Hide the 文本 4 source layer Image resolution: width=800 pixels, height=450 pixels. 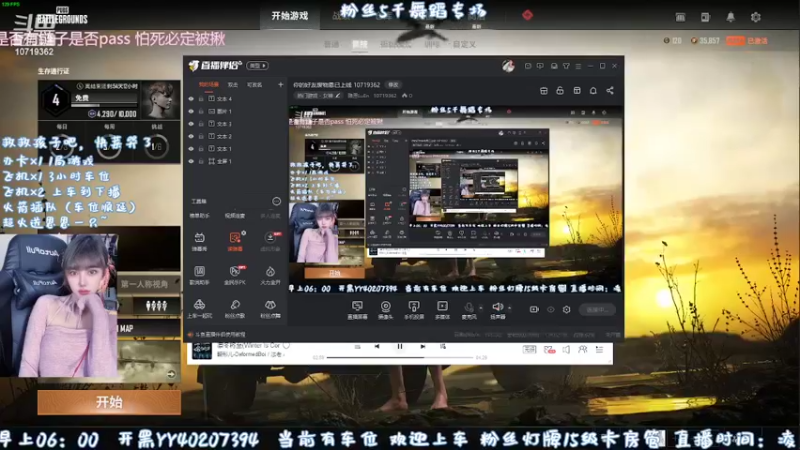[191, 99]
